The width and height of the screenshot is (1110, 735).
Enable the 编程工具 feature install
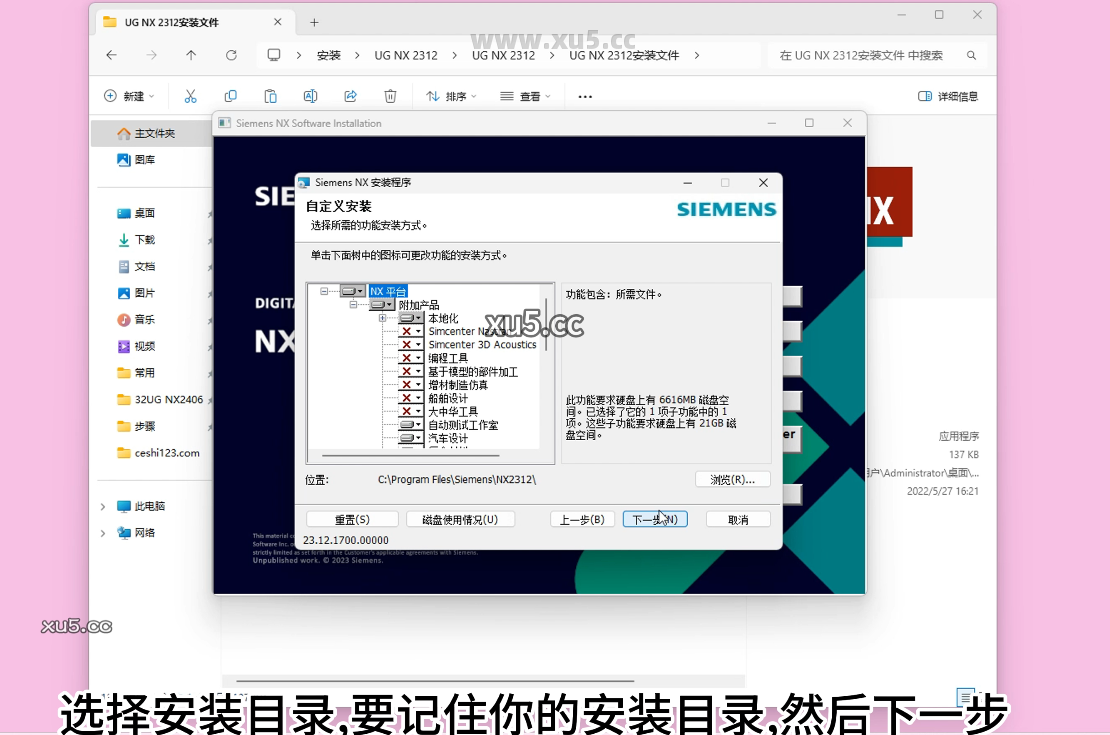(410, 357)
